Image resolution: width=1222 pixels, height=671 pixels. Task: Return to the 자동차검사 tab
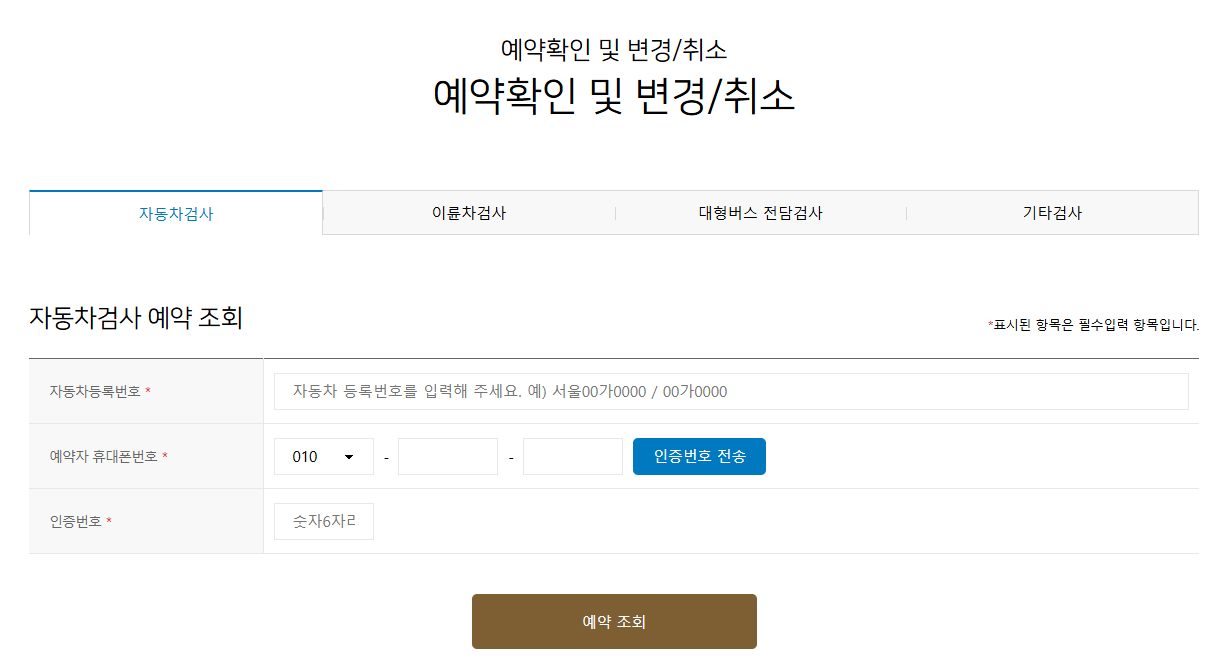175,212
